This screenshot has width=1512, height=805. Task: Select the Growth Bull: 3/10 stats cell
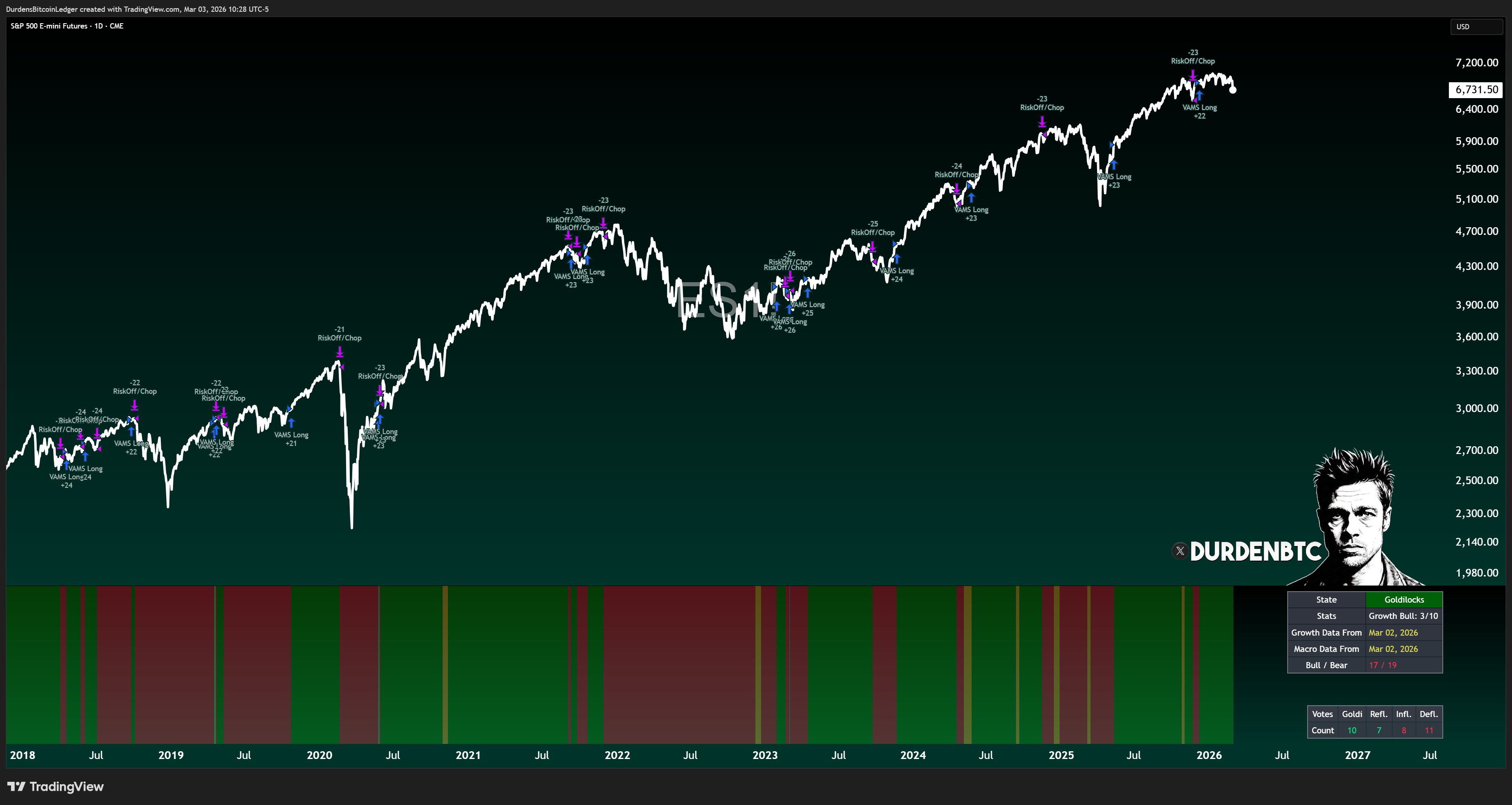click(x=1403, y=616)
